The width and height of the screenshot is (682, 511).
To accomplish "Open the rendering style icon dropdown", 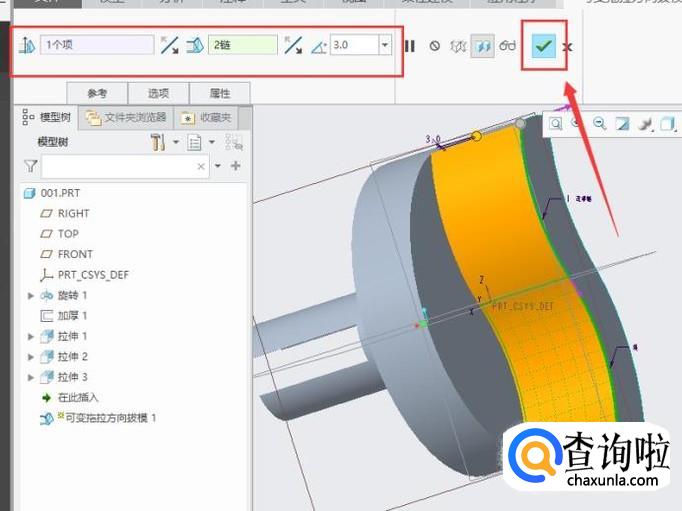I will (645, 124).
